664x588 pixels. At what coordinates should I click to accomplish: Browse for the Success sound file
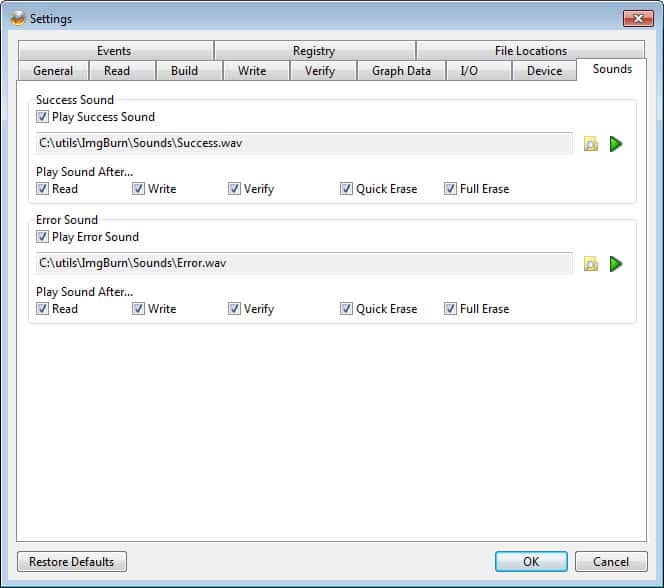pos(591,144)
